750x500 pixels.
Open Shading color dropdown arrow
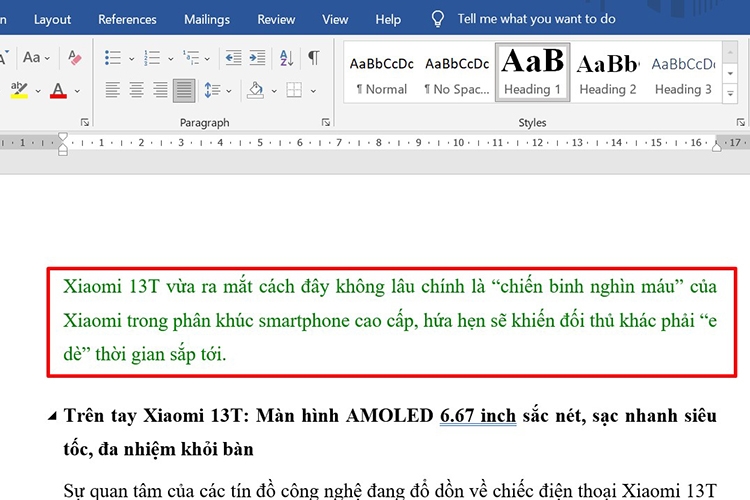click(x=274, y=91)
